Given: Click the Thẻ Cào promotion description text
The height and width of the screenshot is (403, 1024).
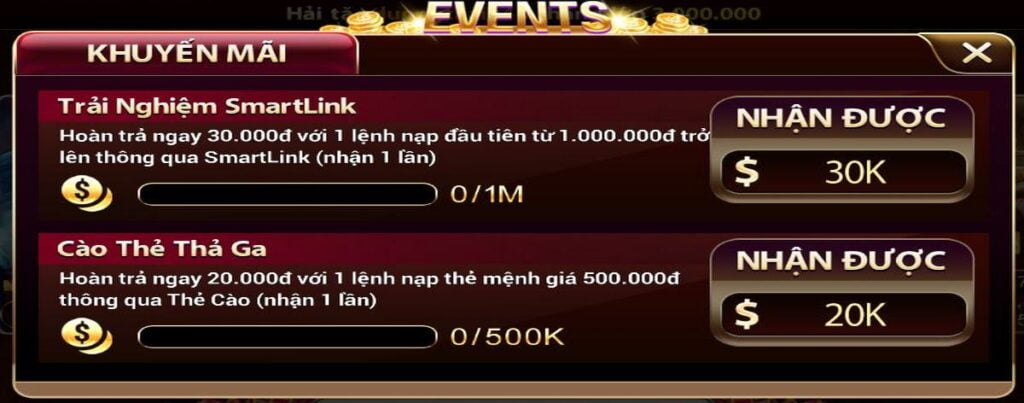Looking at the screenshot, I should pyautogui.click(x=370, y=289).
